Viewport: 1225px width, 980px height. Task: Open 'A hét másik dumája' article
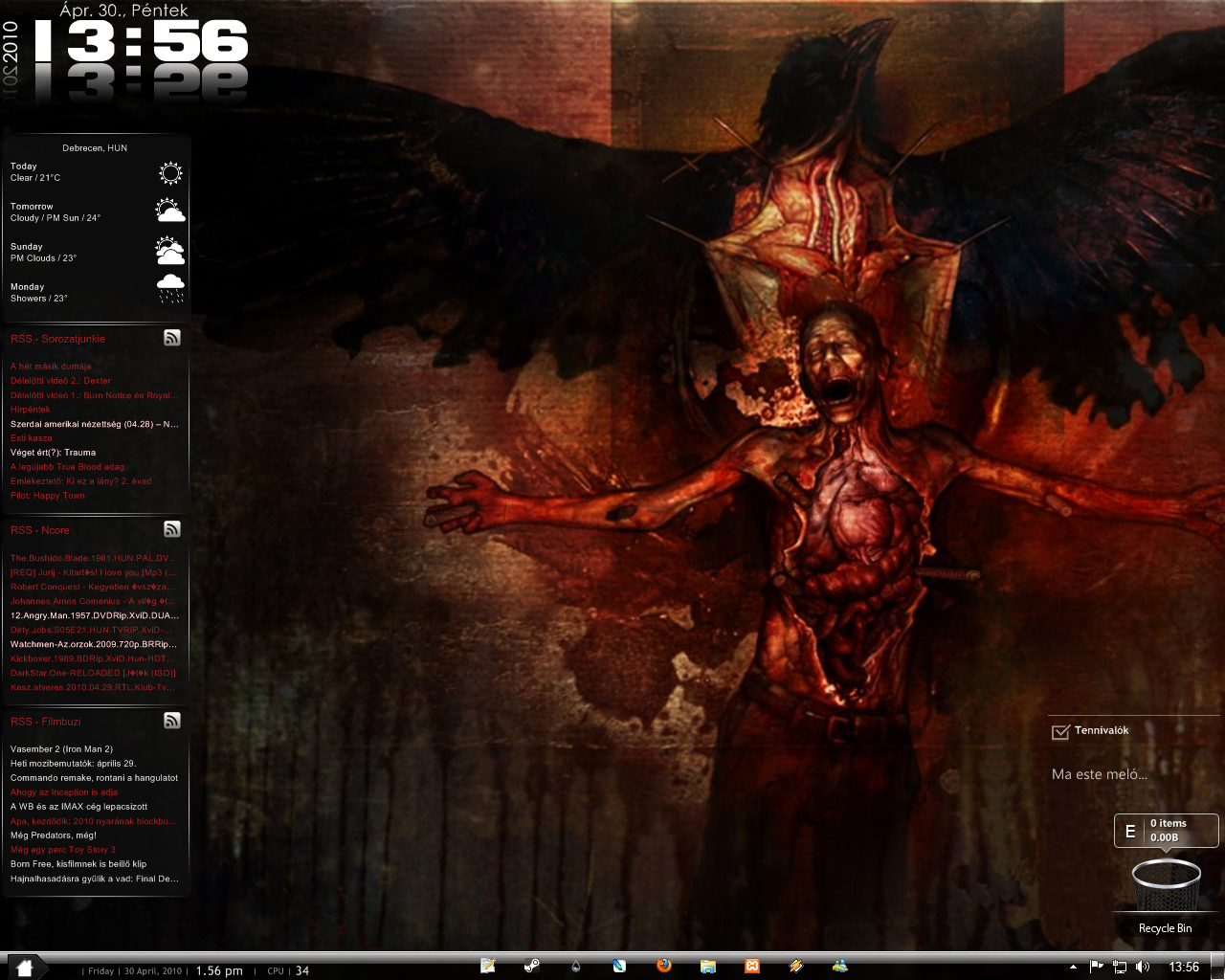(x=51, y=367)
